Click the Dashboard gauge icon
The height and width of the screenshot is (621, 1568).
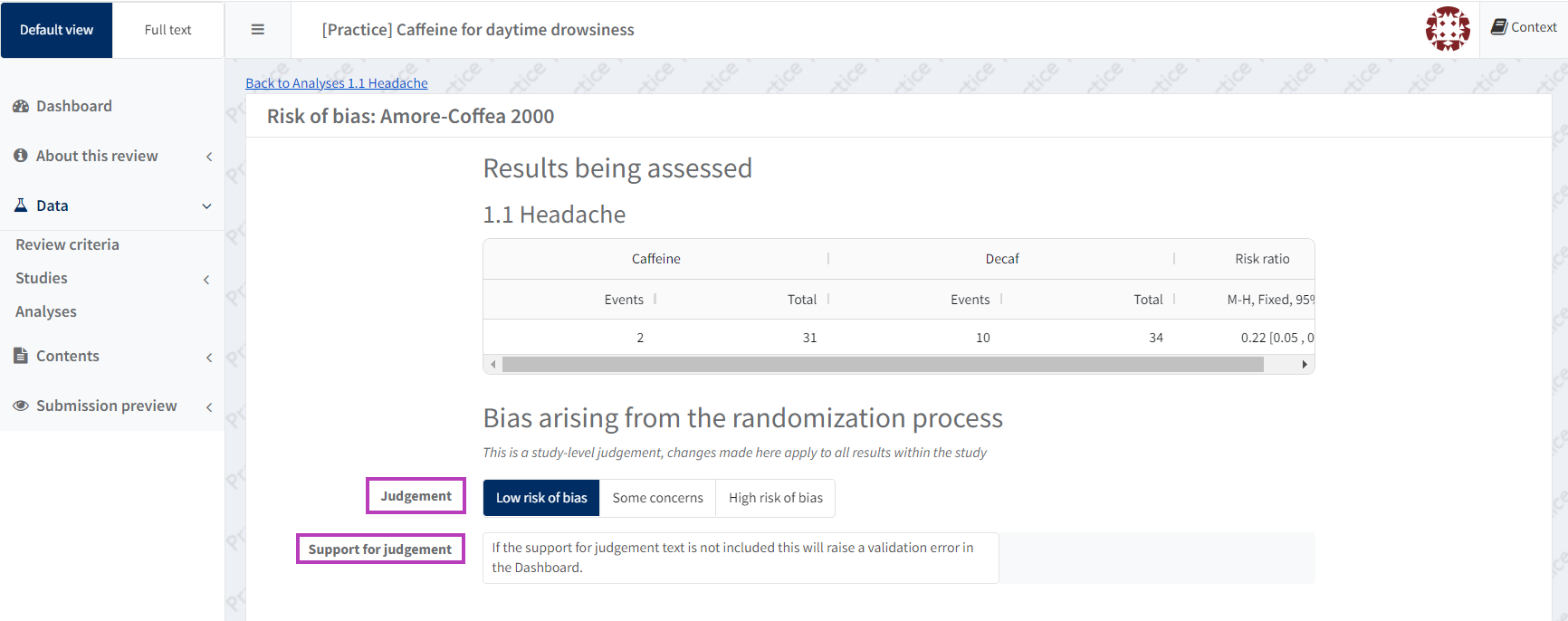point(21,107)
